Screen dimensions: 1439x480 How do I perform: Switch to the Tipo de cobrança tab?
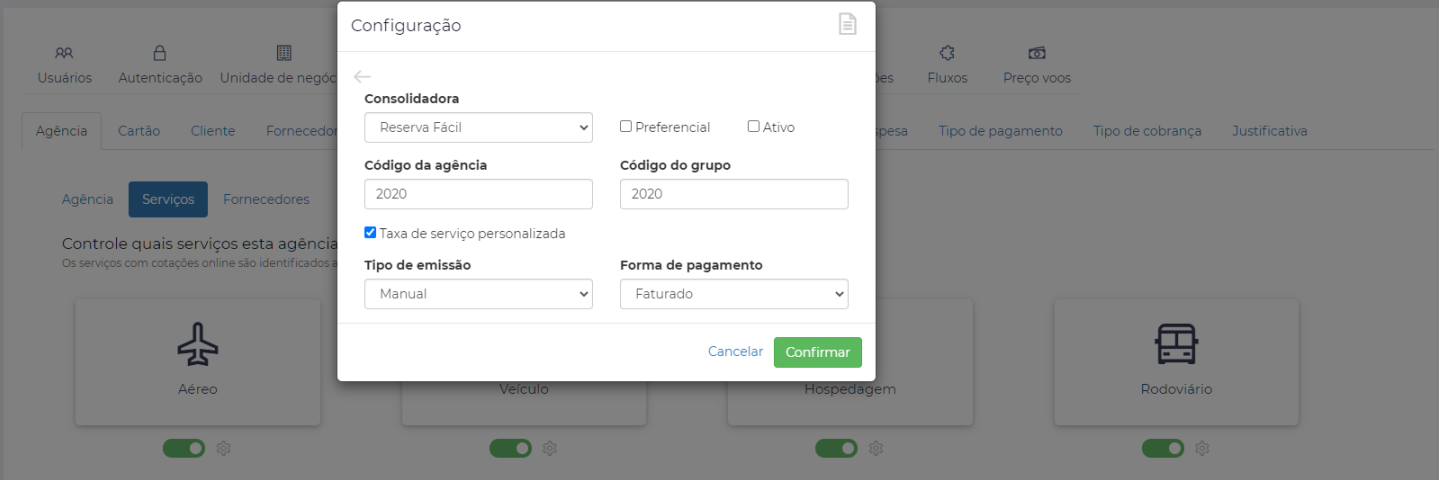pyautogui.click(x=1147, y=131)
